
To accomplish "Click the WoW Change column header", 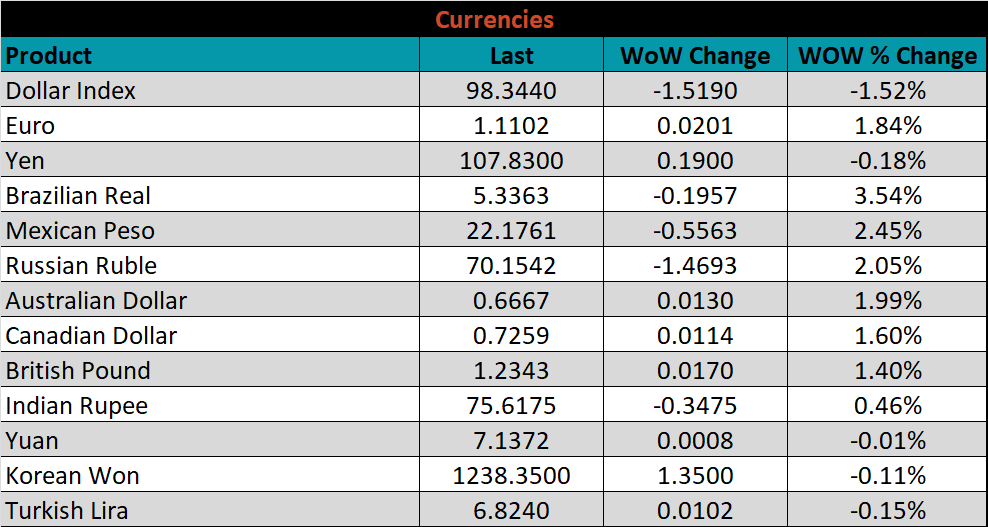I will (x=695, y=56).
